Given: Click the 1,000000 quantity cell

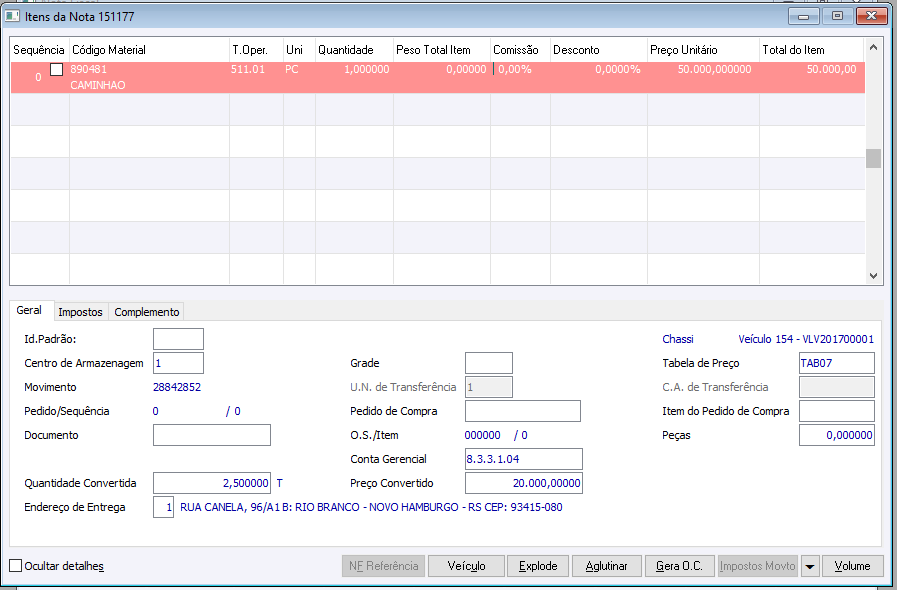Looking at the screenshot, I should (367, 69).
